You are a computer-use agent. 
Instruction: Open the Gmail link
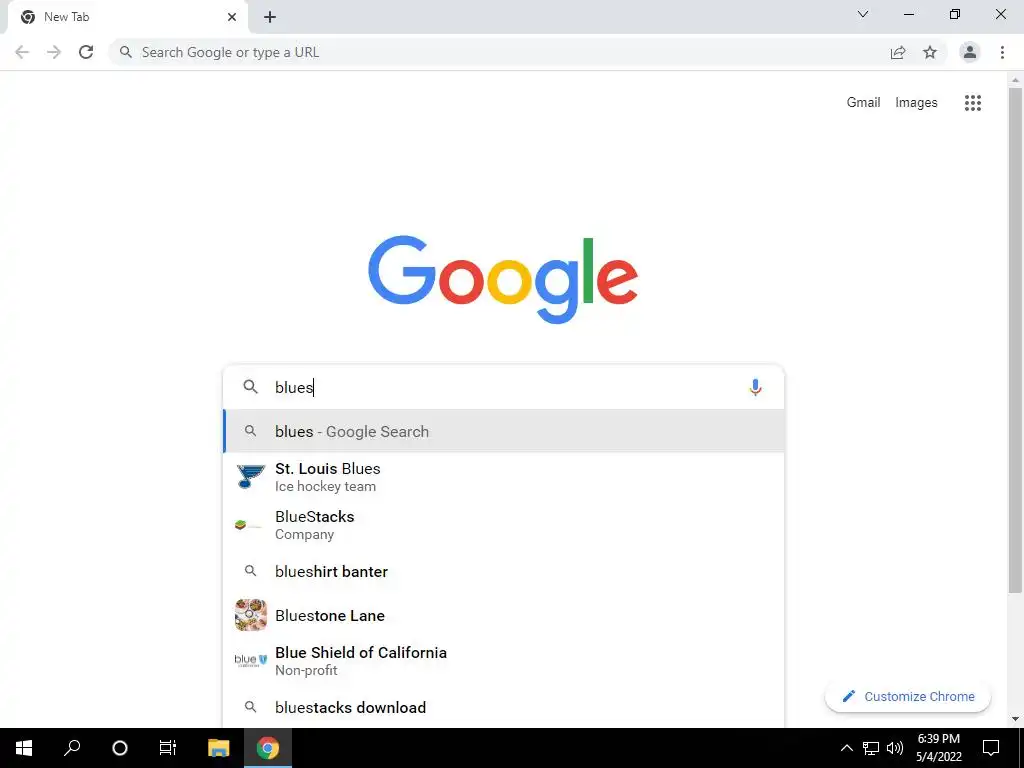point(863,103)
